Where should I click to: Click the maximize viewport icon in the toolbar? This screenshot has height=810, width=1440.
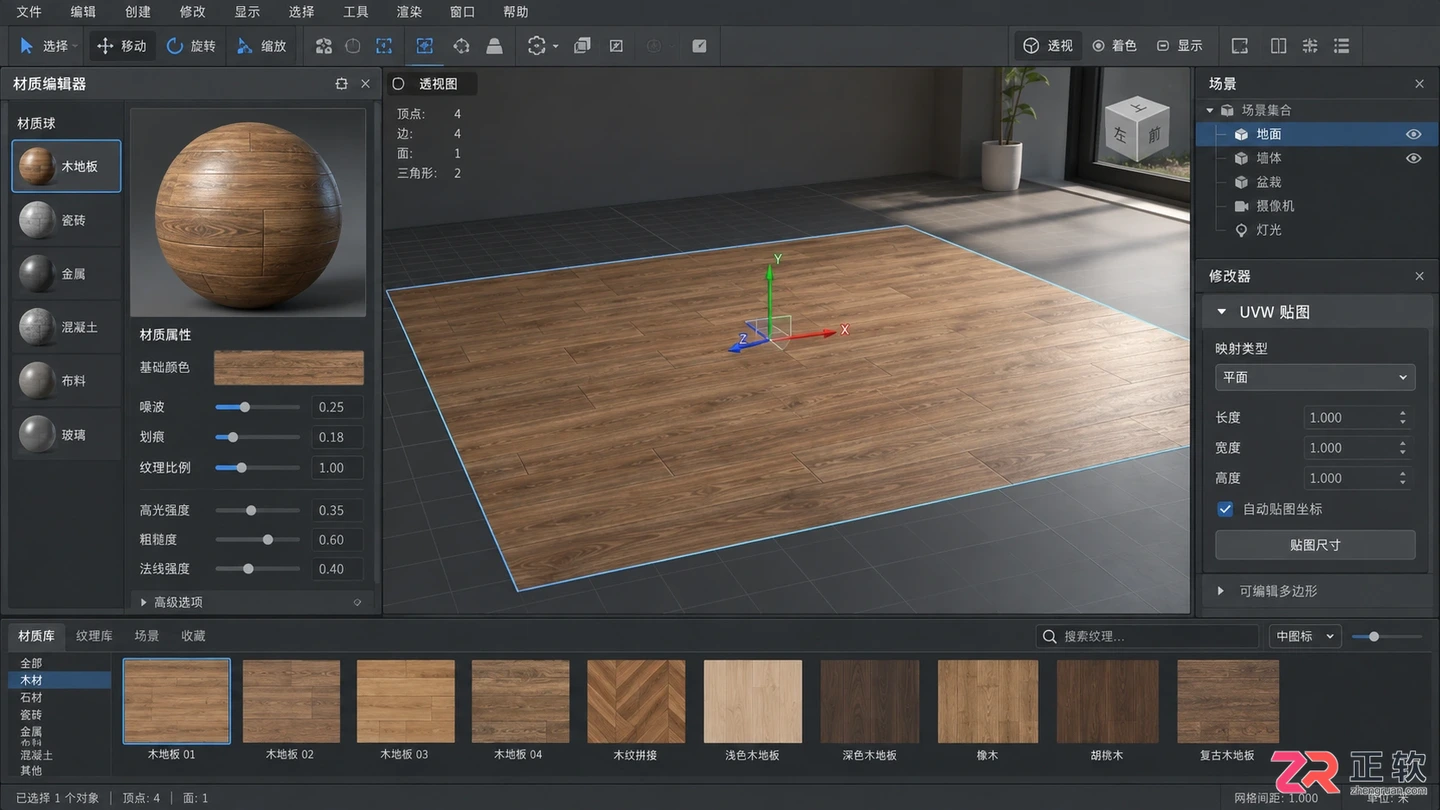coord(1240,46)
